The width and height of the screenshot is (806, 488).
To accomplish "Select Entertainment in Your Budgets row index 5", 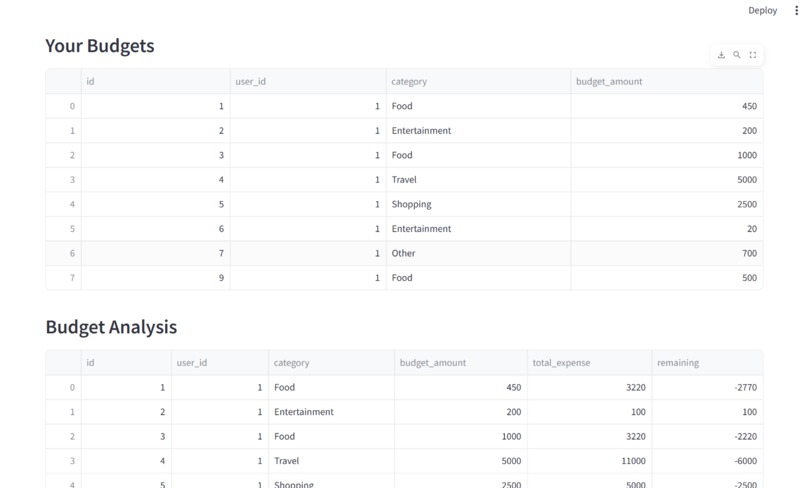I will click(478, 228).
